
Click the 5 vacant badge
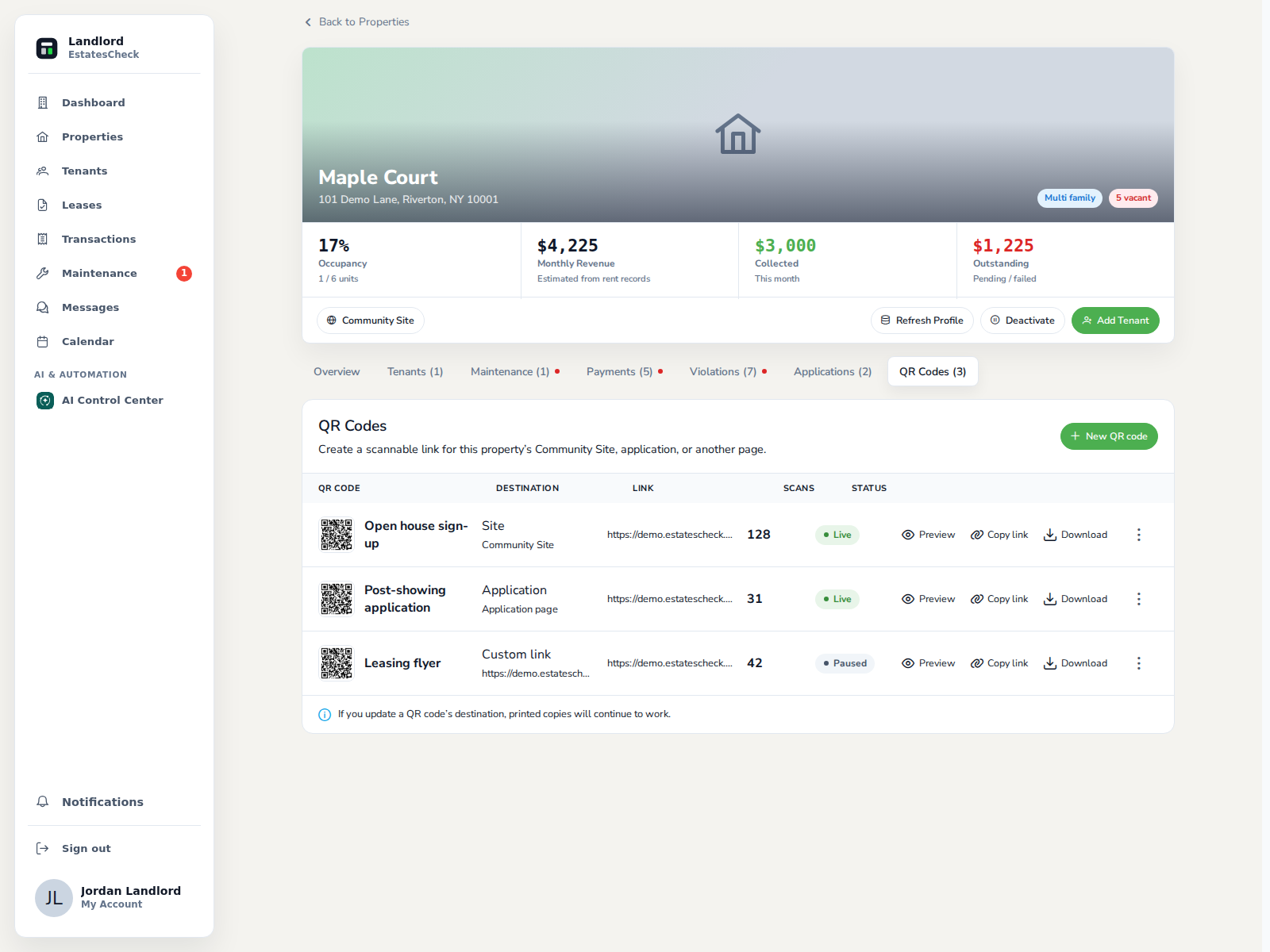pyautogui.click(x=1133, y=198)
